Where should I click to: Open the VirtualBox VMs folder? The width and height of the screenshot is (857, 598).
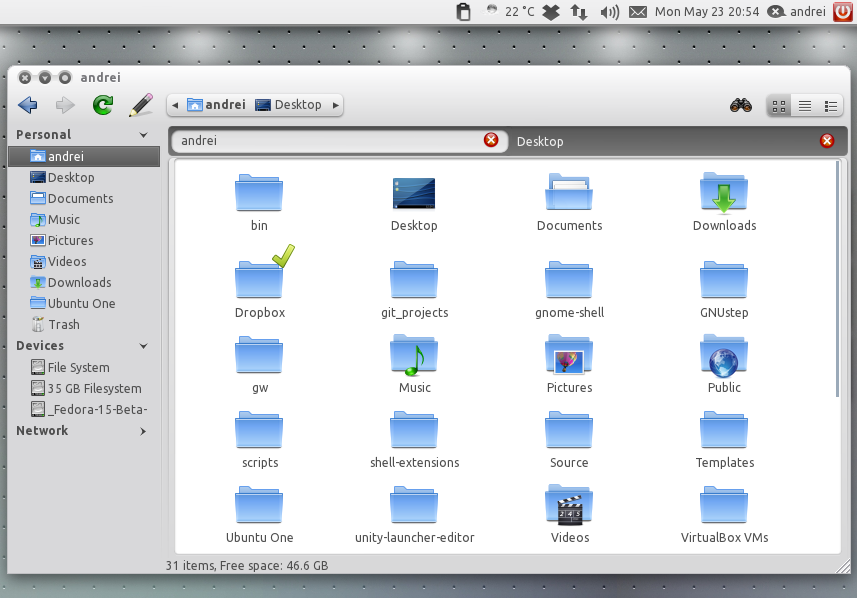(x=724, y=505)
